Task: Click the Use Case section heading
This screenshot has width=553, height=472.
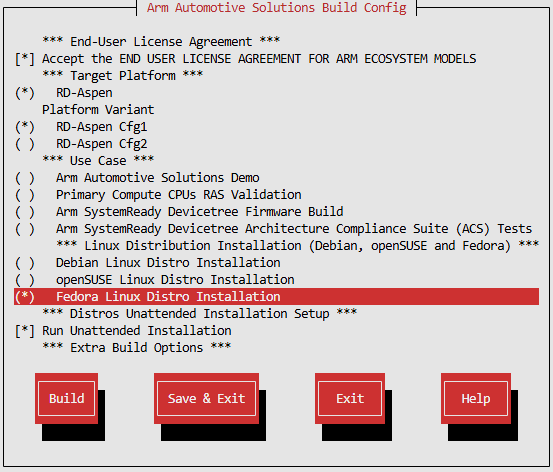Action: pos(98,161)
